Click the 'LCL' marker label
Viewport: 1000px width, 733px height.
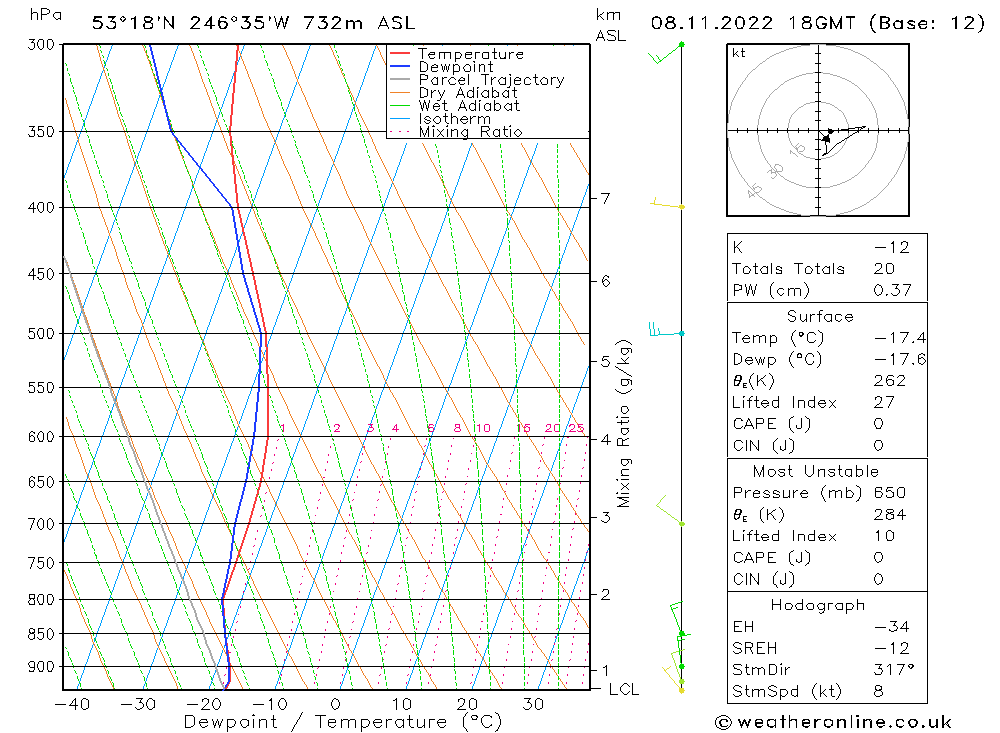coord(623,690)
